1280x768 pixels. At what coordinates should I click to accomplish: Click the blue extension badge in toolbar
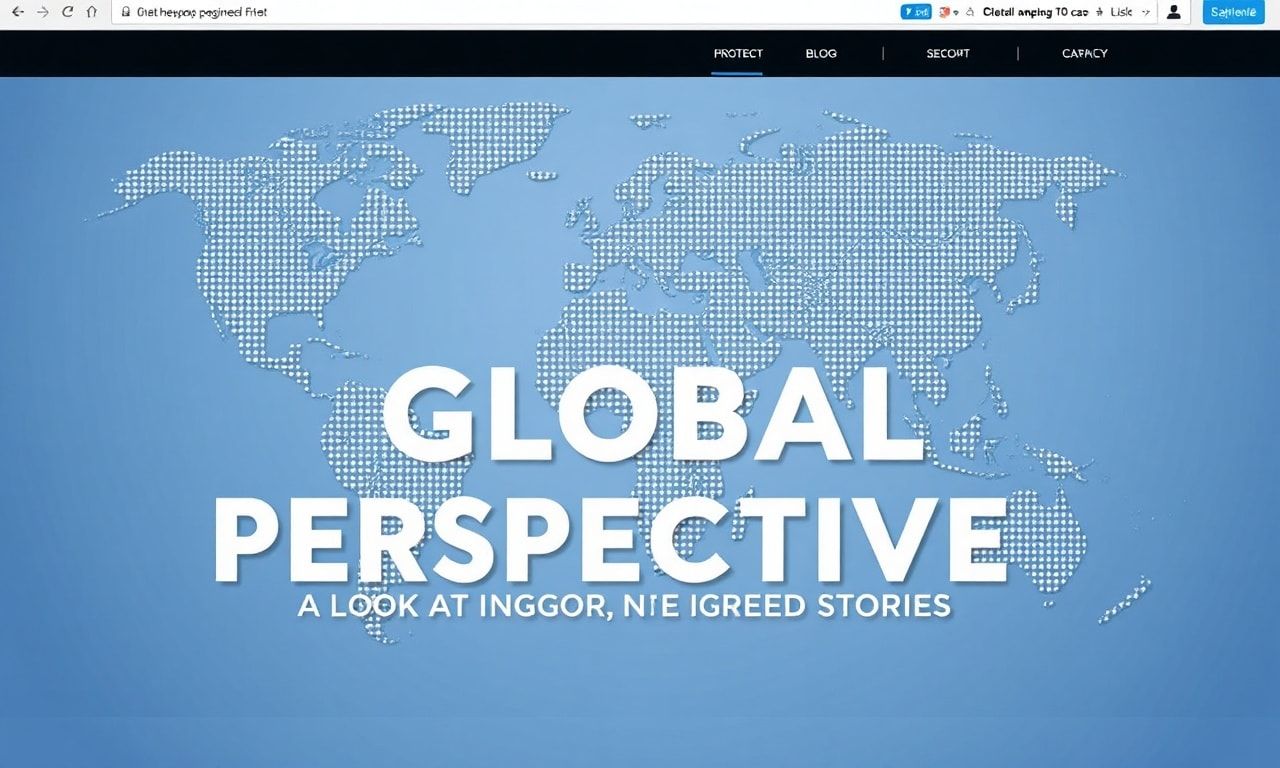915,12
